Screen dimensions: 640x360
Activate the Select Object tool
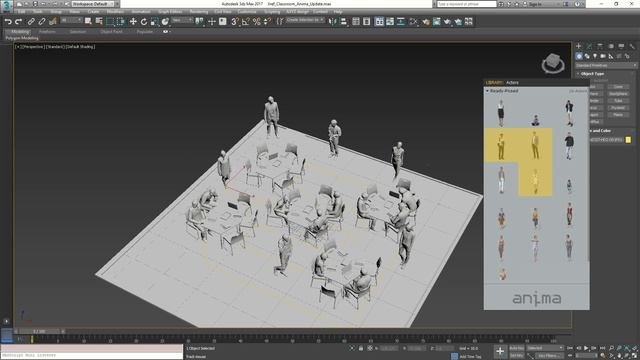[x=88, y=22]
